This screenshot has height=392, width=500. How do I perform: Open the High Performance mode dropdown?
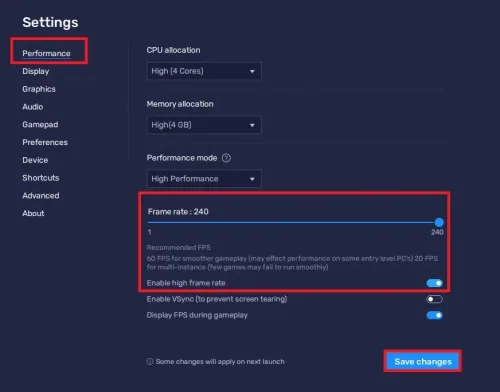tap(204, 179)
